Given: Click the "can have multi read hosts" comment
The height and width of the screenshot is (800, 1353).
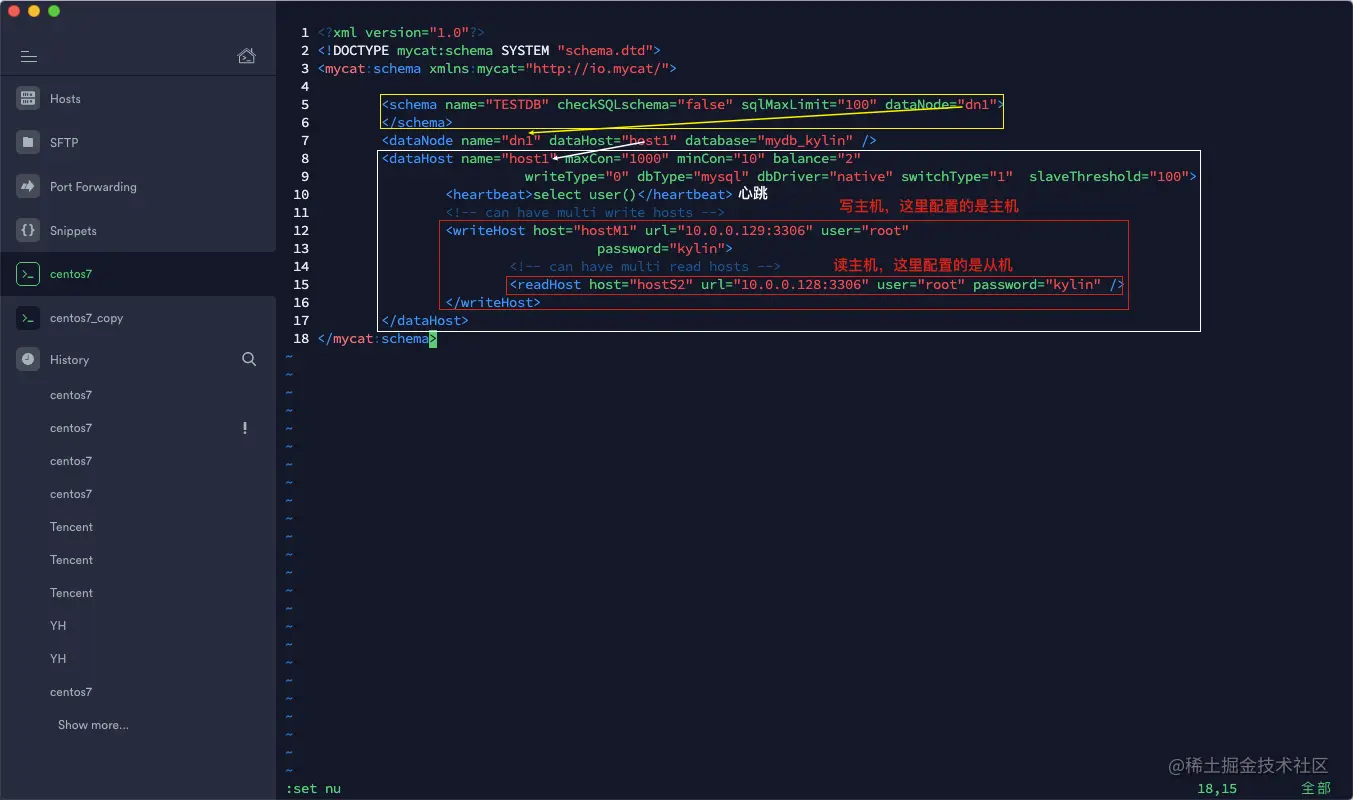Looking at the screenshot, I should click(x=645, y=267).
